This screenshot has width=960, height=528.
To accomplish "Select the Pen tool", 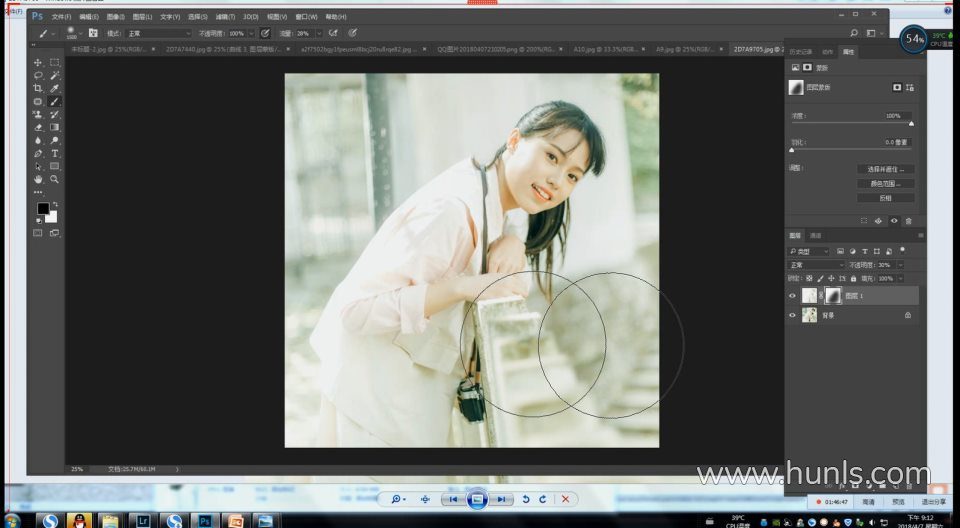I will [x=38, y=153].
